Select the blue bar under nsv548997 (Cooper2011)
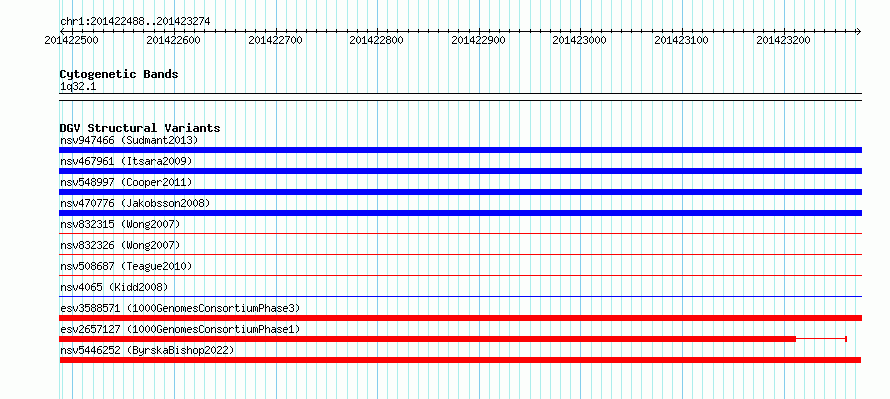This screenshot has height=399, width=890. click(460, 192)
